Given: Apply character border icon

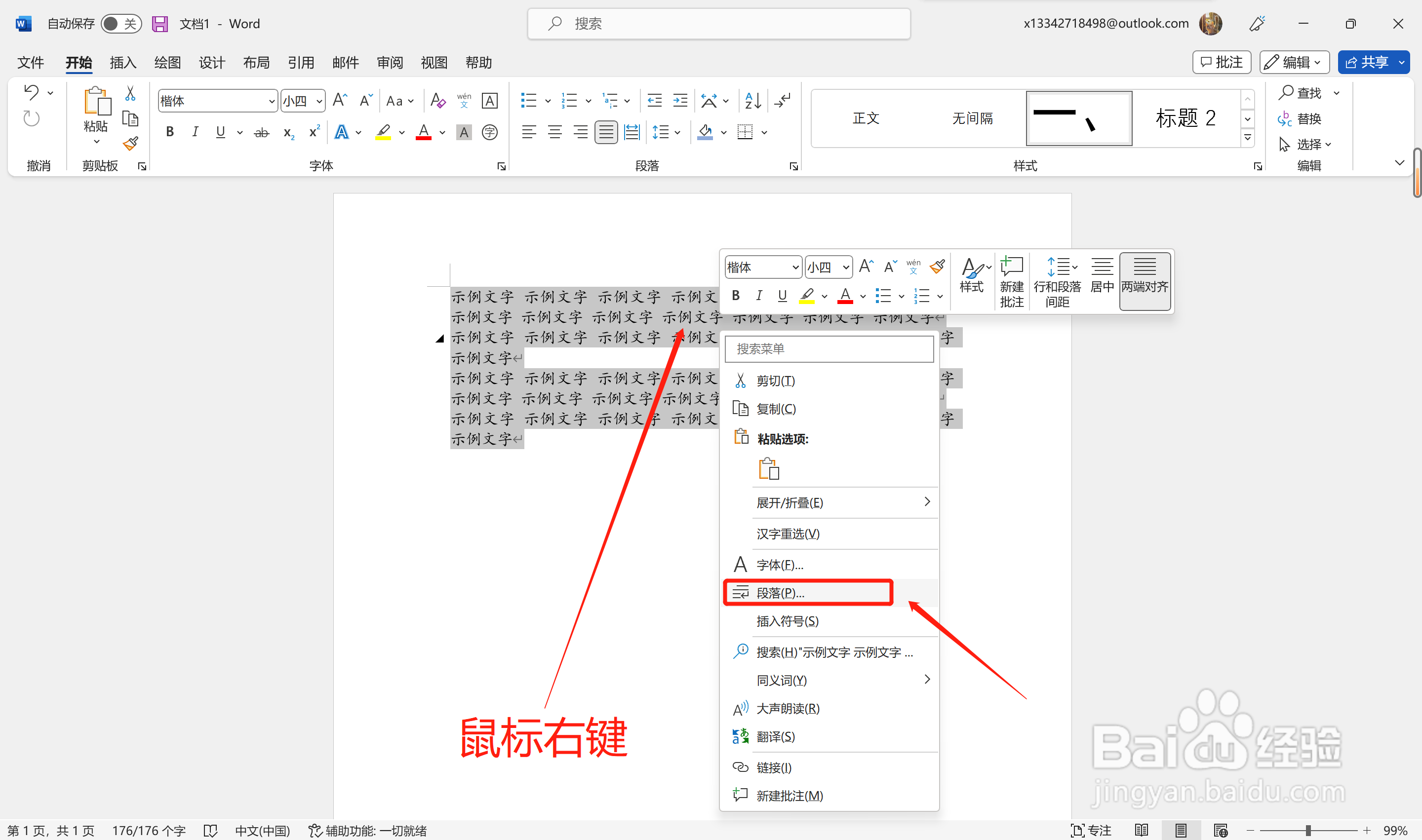Looking at the screenshot, I should (489, 101).
